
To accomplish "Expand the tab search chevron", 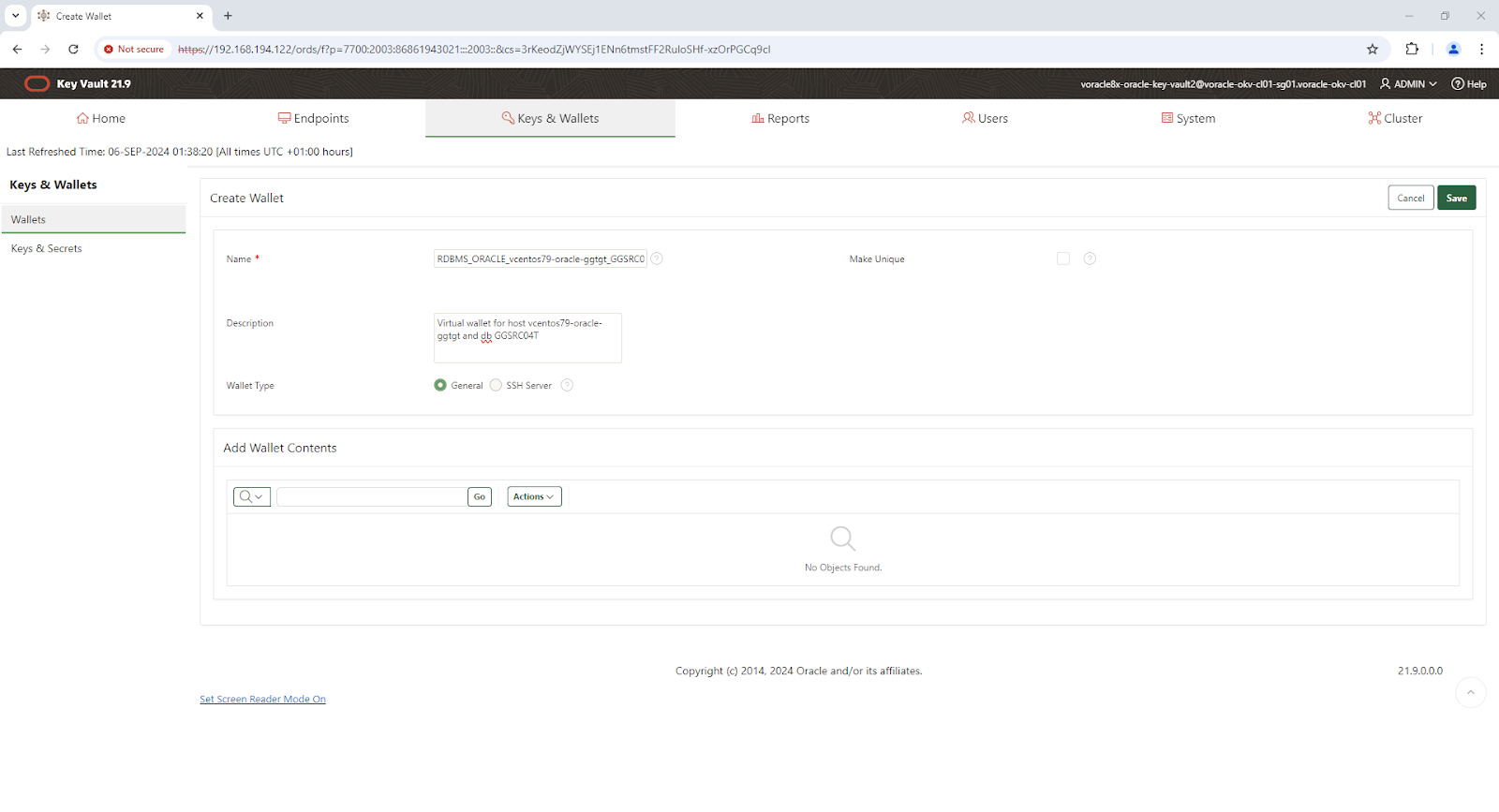I will (x=16, y=16).
